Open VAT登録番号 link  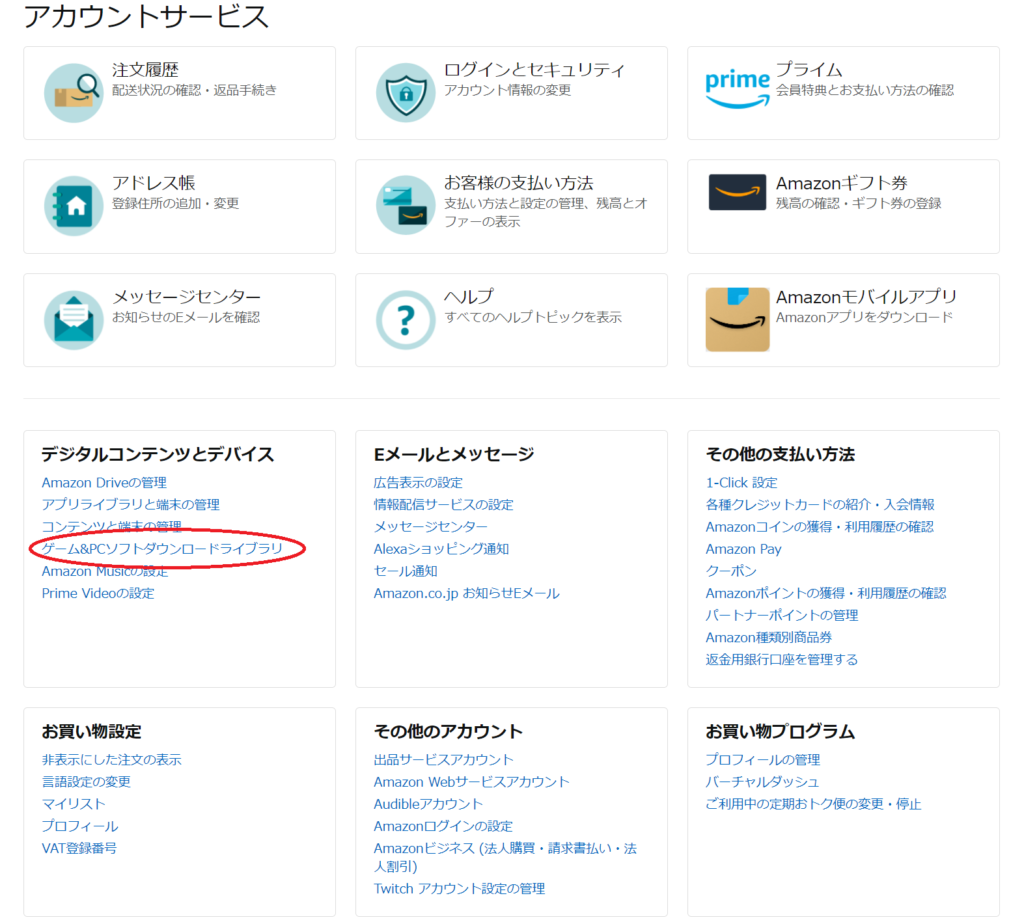click(x=79, y=848)
